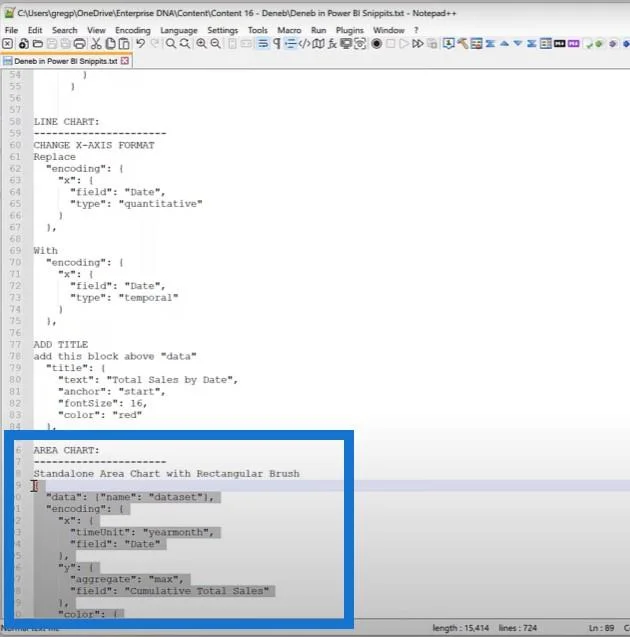Click the "color": "red" line
630x637 pixels.
point(100,415)
